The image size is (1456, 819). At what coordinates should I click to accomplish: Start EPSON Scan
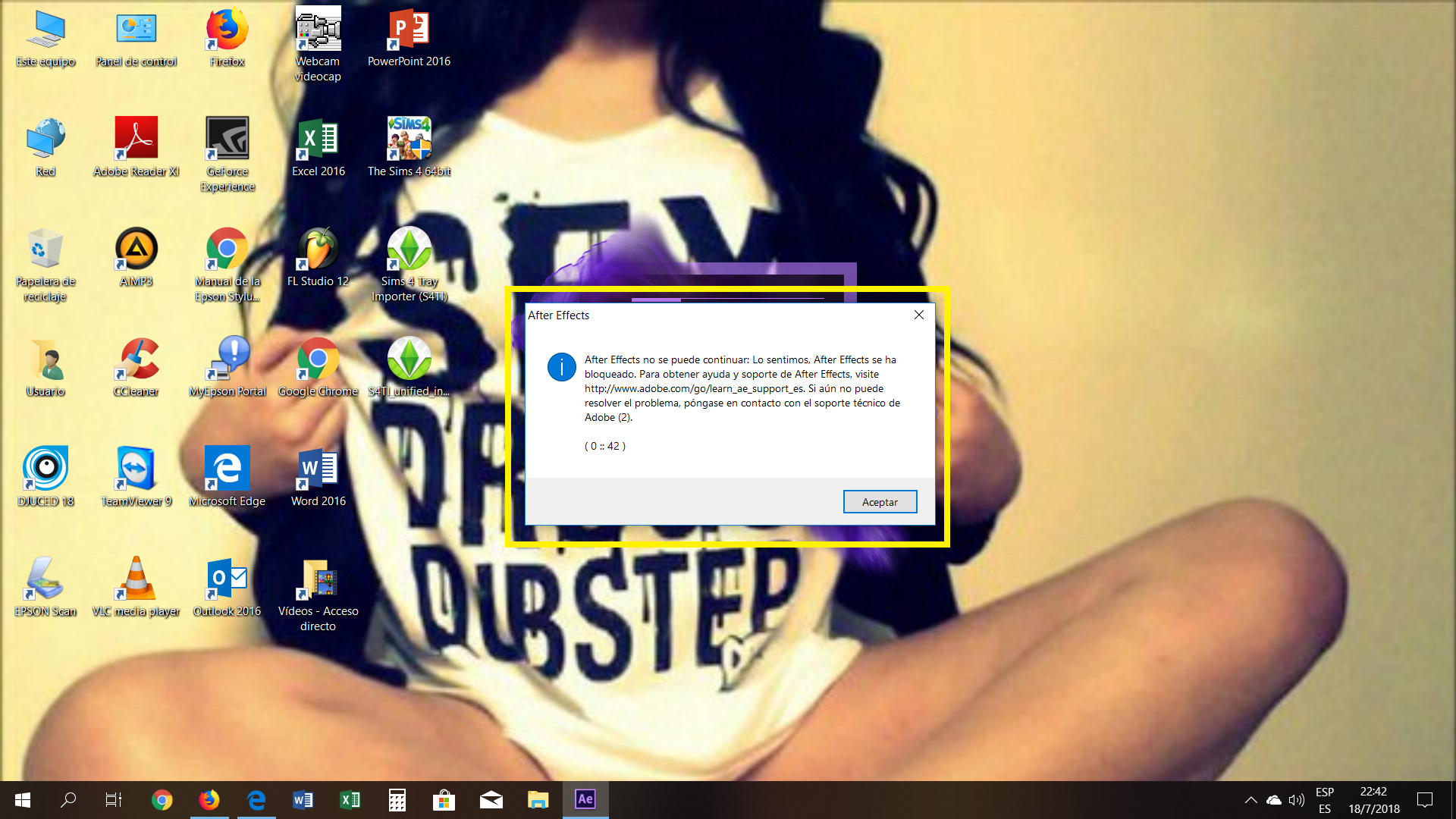tap(45, 578)
